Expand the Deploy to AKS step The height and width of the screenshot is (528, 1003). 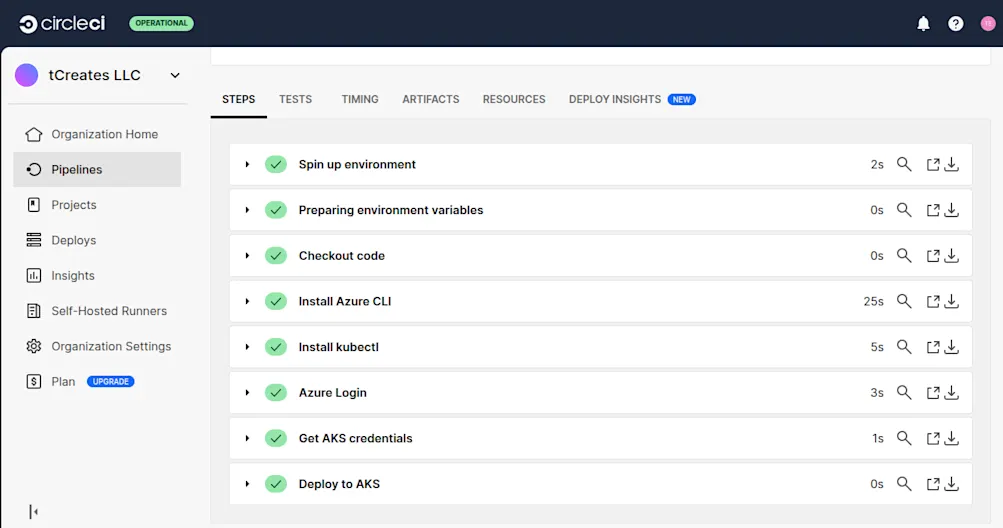[247, 484]
